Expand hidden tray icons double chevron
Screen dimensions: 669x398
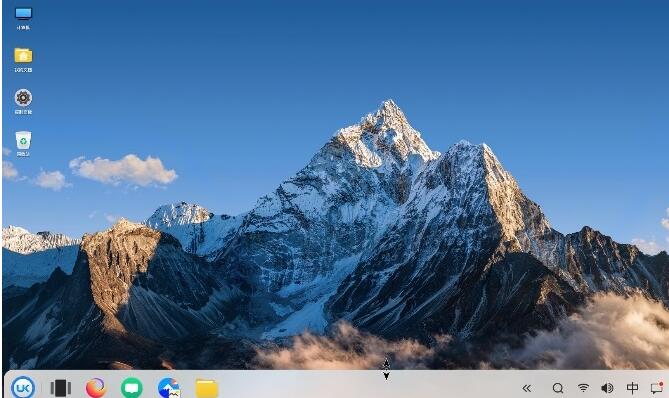pos(527,388)
